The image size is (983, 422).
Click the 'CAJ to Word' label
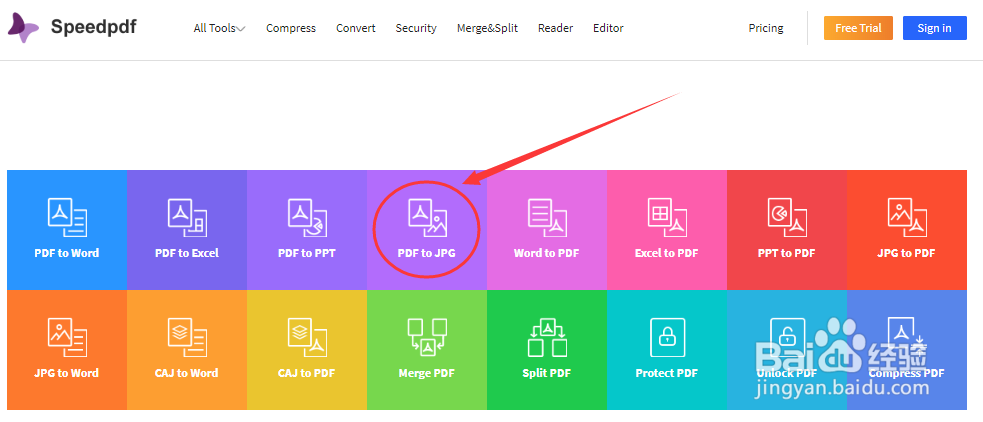(187, 373)
